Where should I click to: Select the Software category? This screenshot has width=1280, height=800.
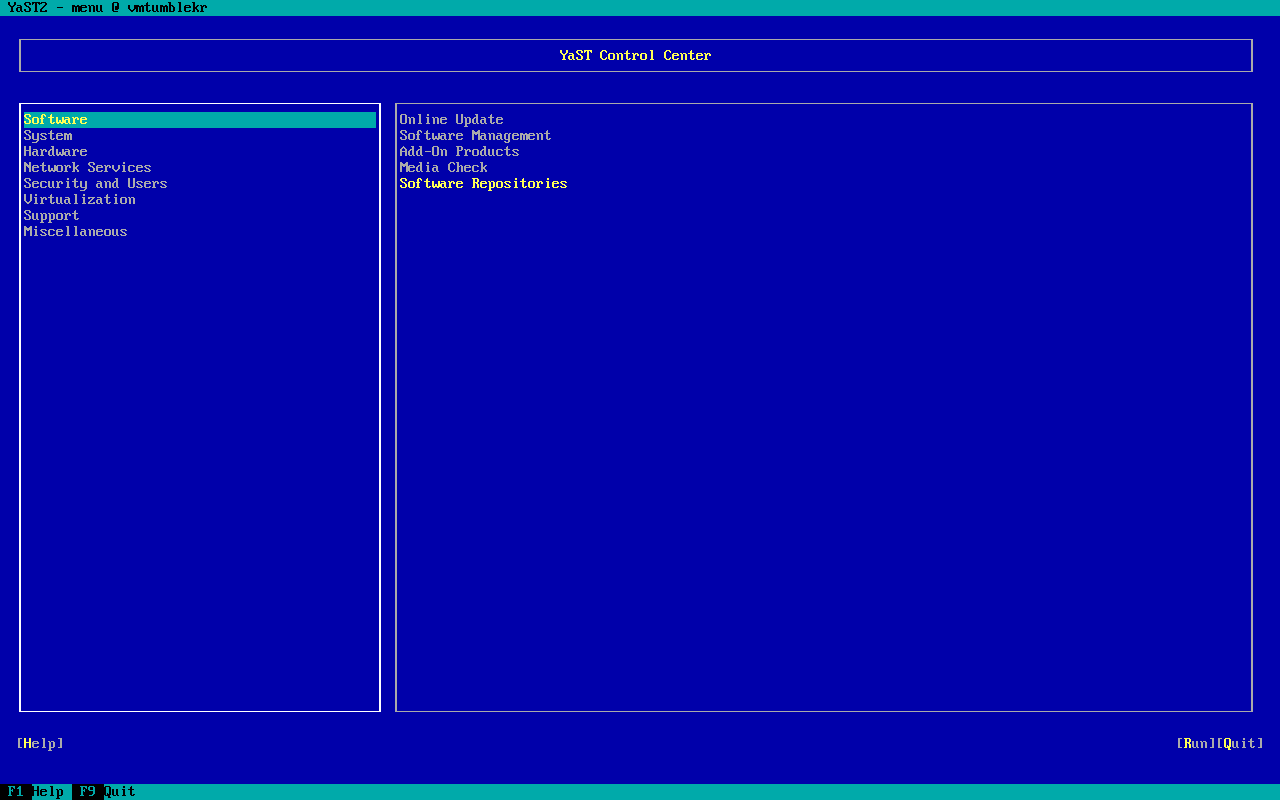[200, 120]
